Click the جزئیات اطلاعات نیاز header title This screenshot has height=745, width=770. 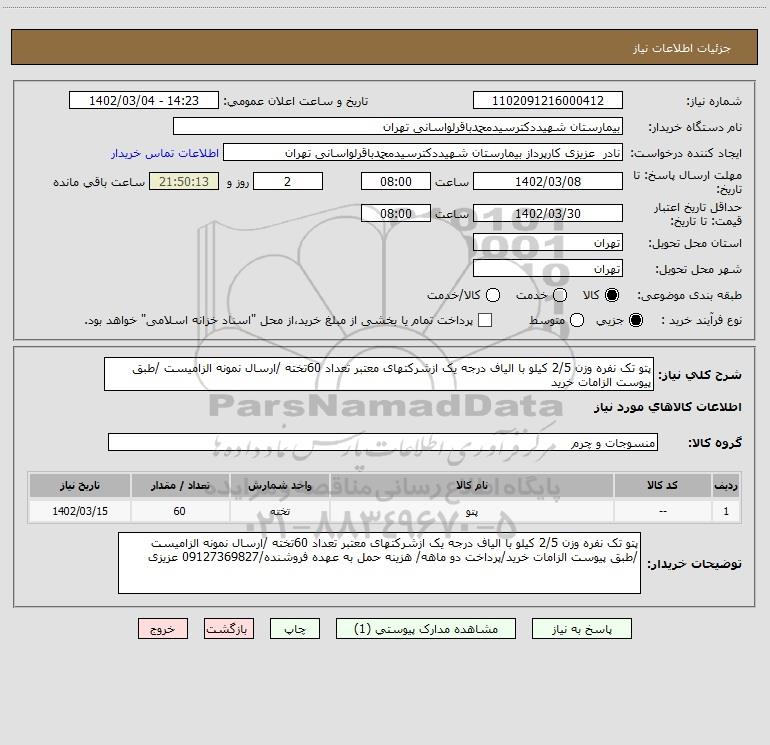(x=681, y=48)
